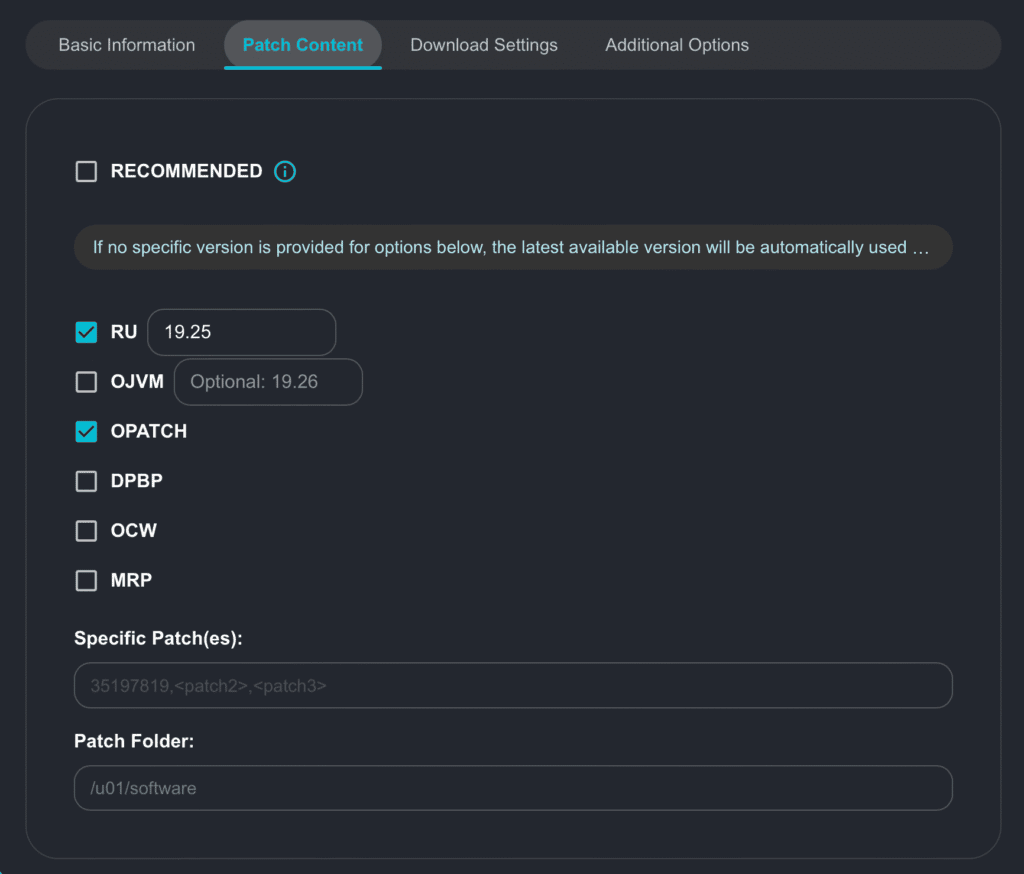Viewport: 1024px width, 874px height.
Task: Check the DPBP checkbox
Action: (87, 481)
